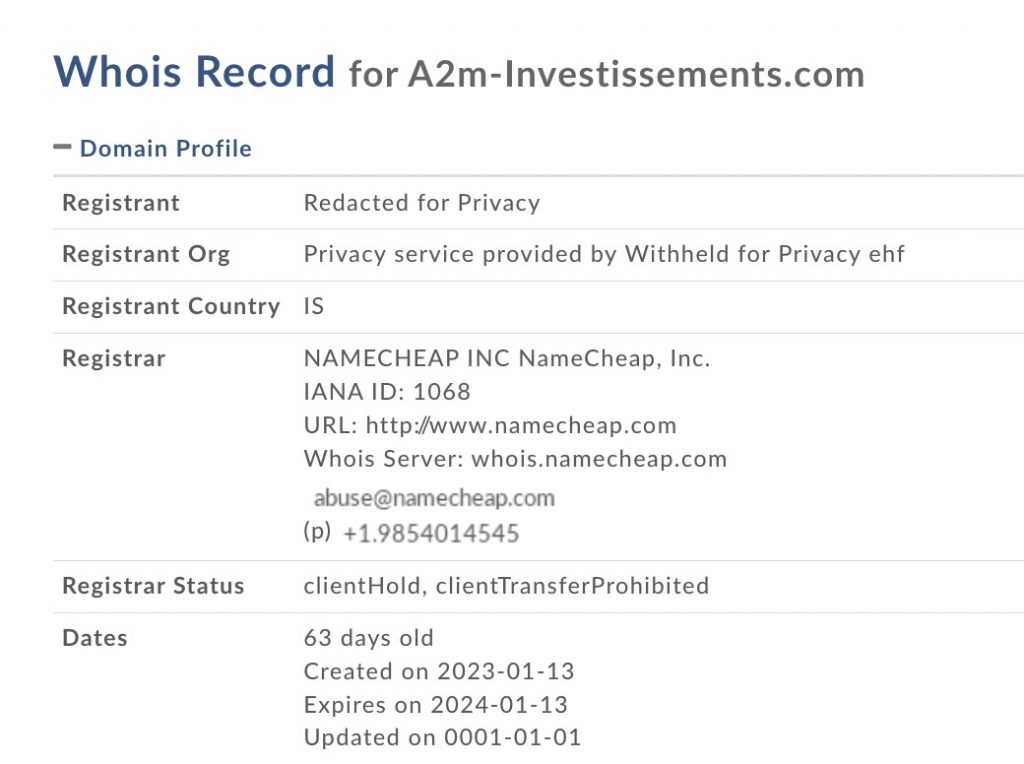The image size is (1024, 764).
Task: Click the registrar phone number image
Action: [431, 534]
